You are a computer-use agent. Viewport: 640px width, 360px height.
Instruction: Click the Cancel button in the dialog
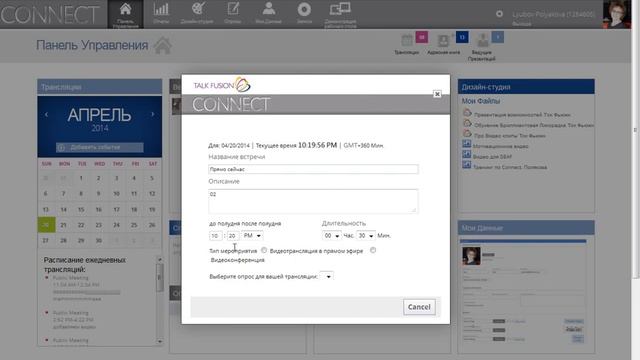[x=419, y=307]
